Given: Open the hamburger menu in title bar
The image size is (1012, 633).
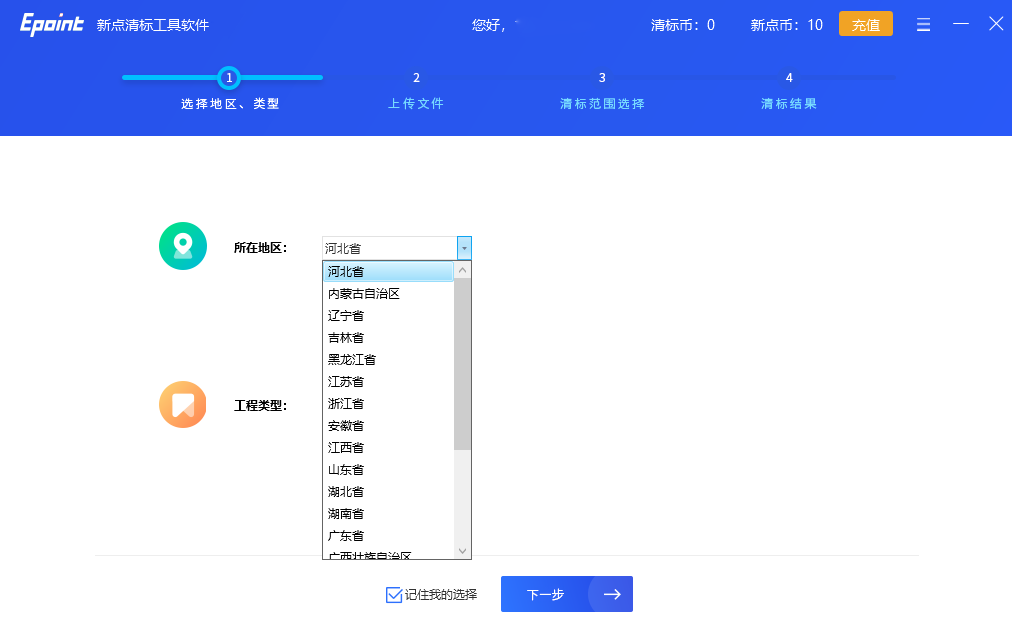Looking at the screenshot, I should 923,24.
